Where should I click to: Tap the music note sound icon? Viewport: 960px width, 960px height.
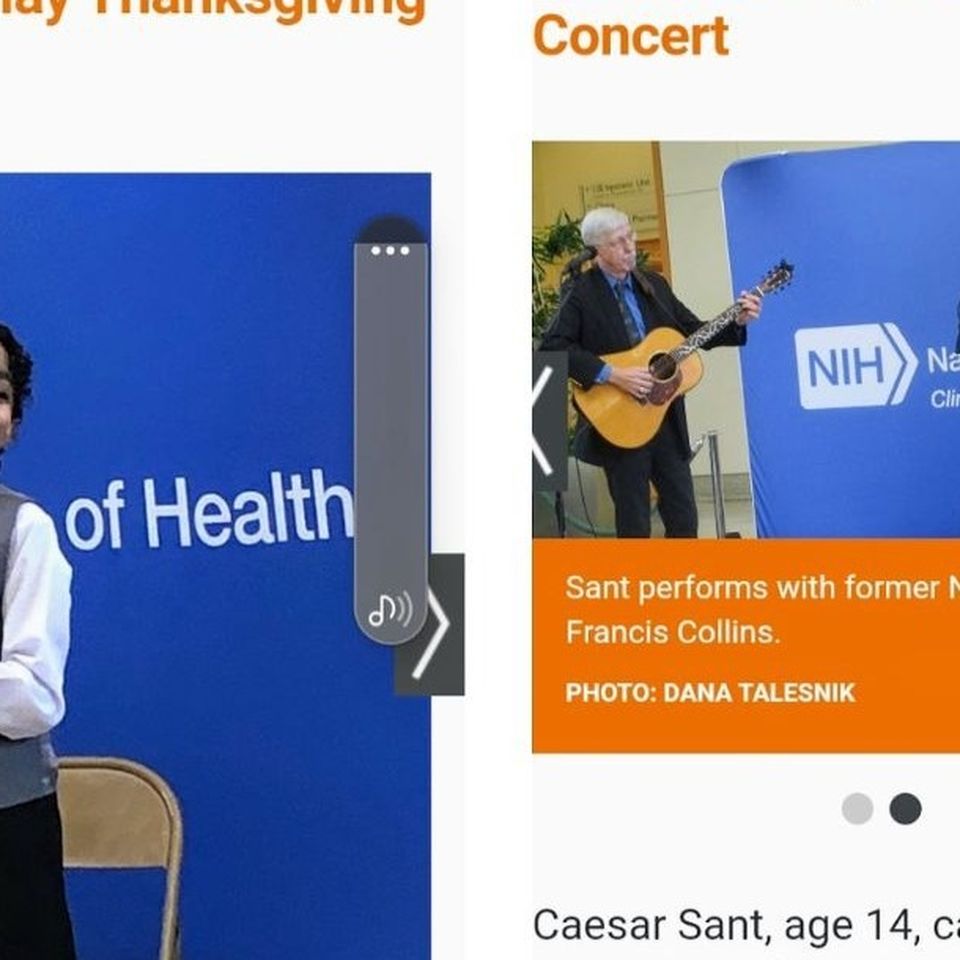click(390, 610)
